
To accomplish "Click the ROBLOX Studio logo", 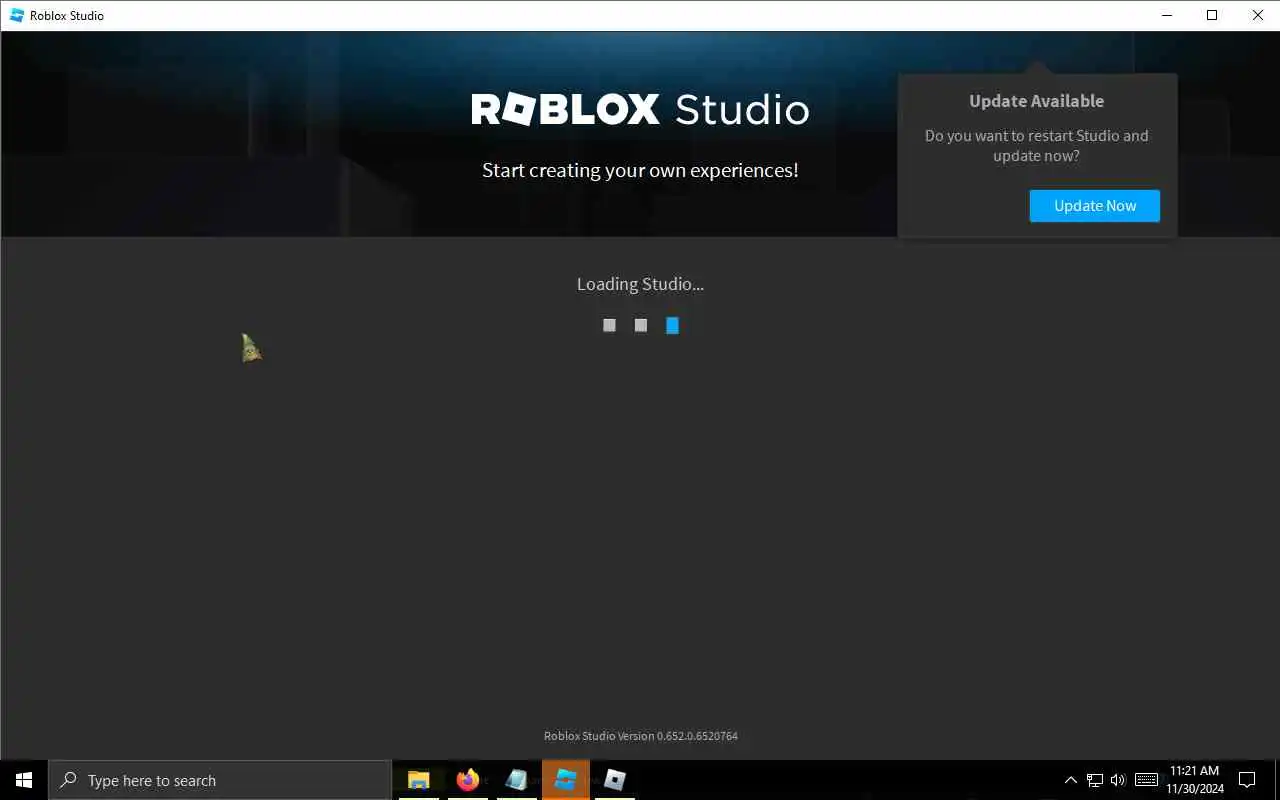I will pyautogui.click(x=640, y=109).
